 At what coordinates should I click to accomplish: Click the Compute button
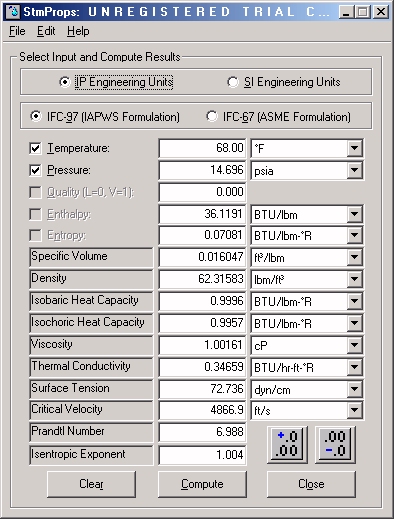pos(202,484)
